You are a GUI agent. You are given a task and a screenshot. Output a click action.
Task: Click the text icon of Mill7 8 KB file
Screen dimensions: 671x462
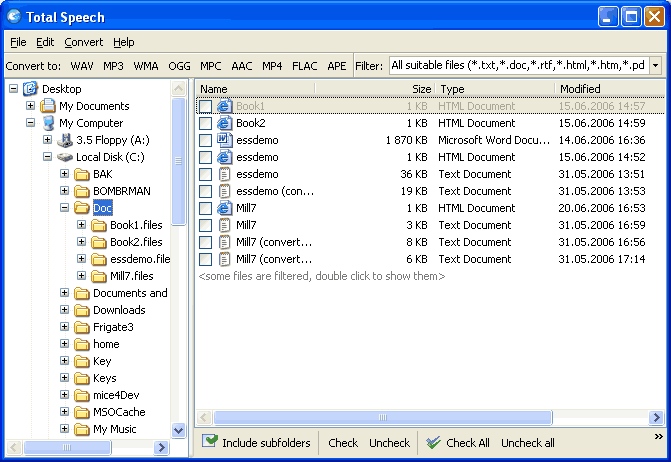224,243
